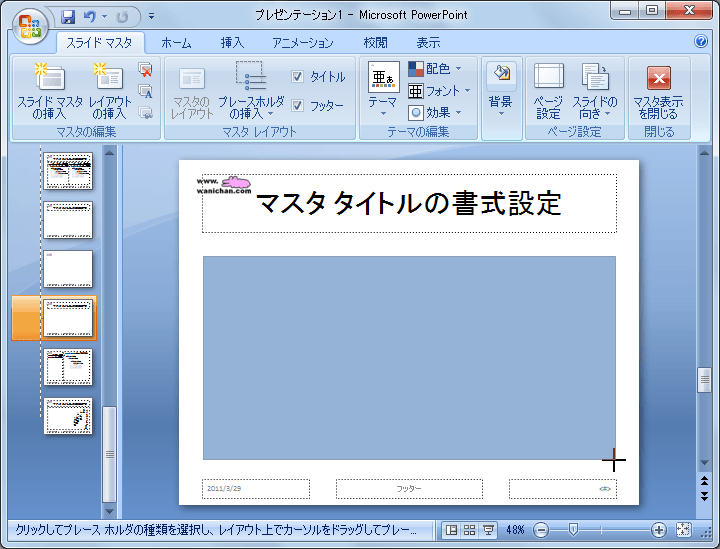Start Slide Show view icon
Image resolution: width=720 pixels, height=549 pixels.
pyautogui.click(x=488, y=530)
